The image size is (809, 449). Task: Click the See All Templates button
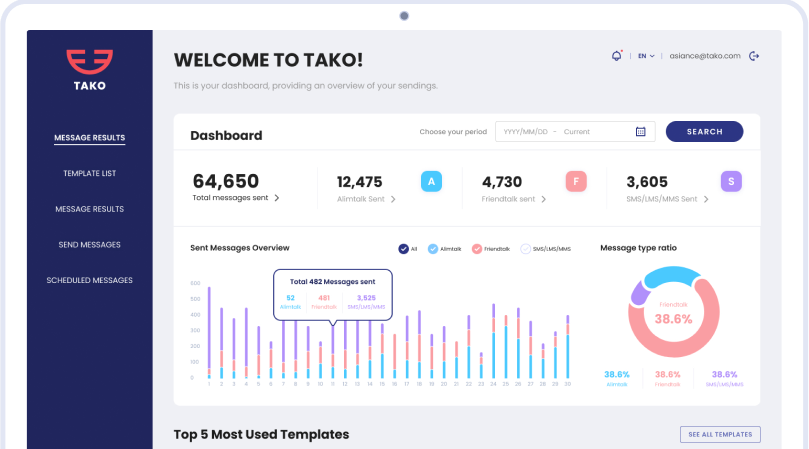pyautogui.click(x=720, y=434)
